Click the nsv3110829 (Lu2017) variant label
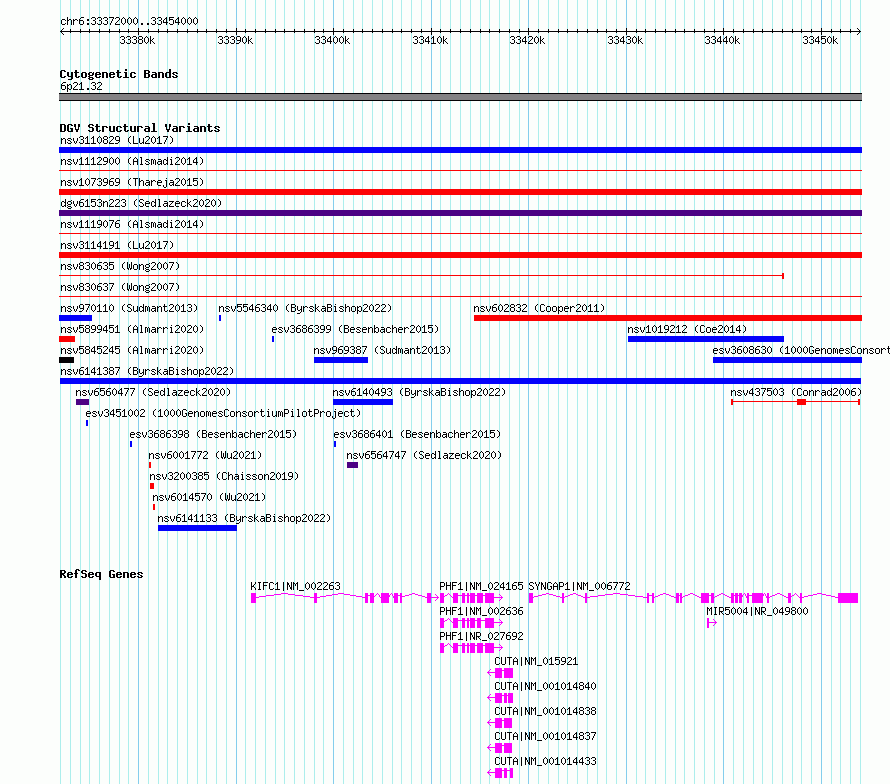Screen dimensions: 890x784 (117, 140)
